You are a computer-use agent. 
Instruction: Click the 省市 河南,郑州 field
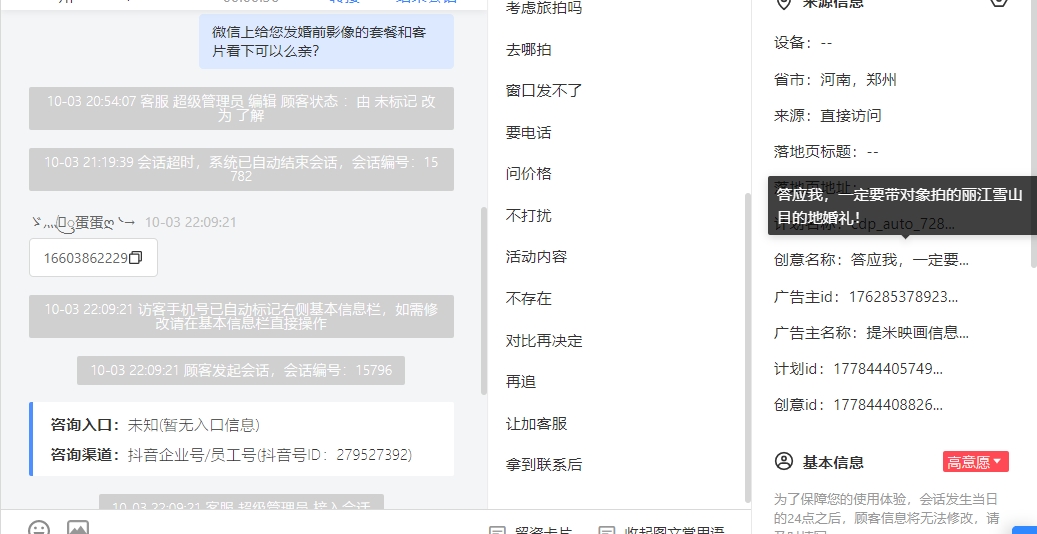tap(835, 80)
